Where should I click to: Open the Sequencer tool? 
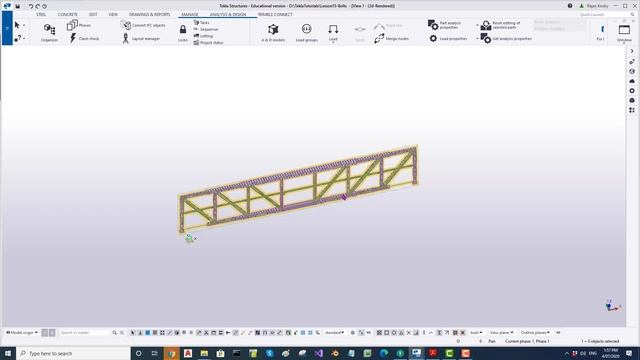click(206, 29)
